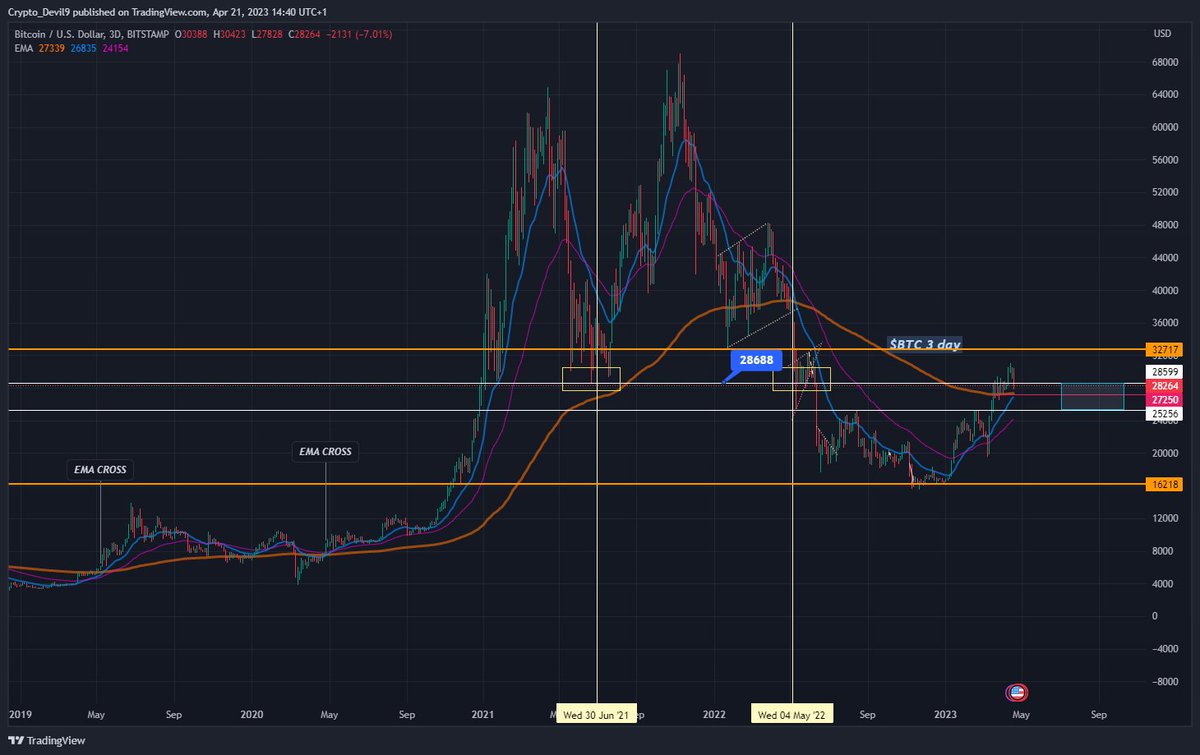The width and height of the screenshot is (1200, 755).
Task: Click the EMA CROSS annotation label
Action: pyautogui.click(x=100, y=469)
